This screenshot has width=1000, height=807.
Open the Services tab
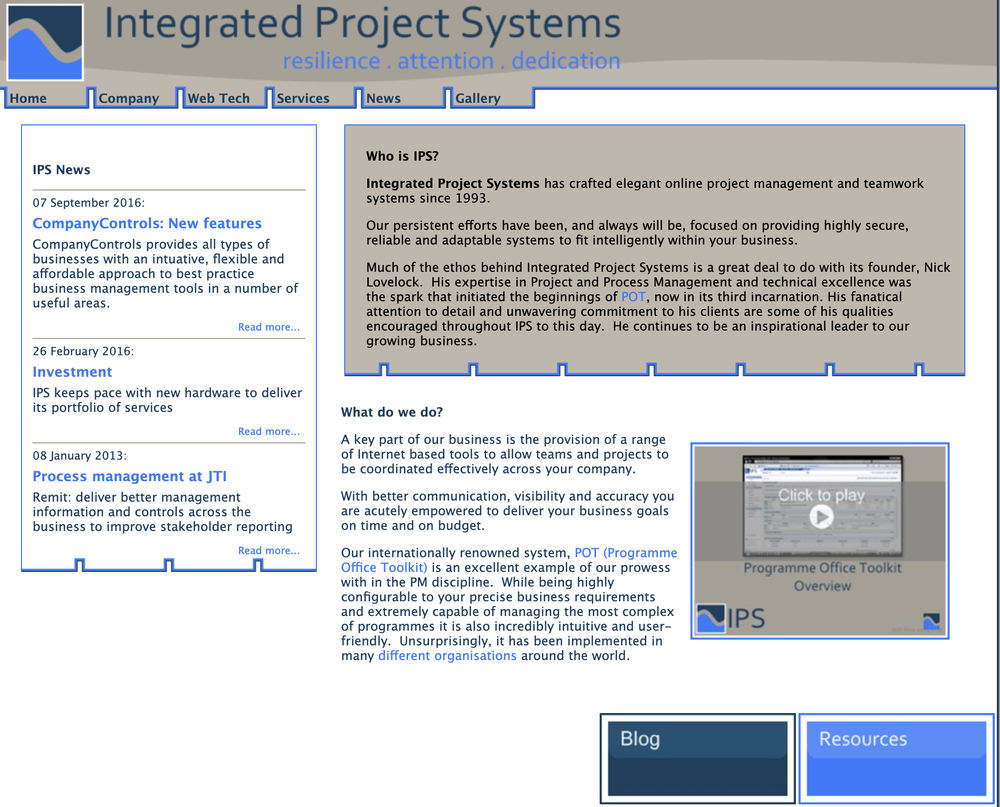point(314,98)
